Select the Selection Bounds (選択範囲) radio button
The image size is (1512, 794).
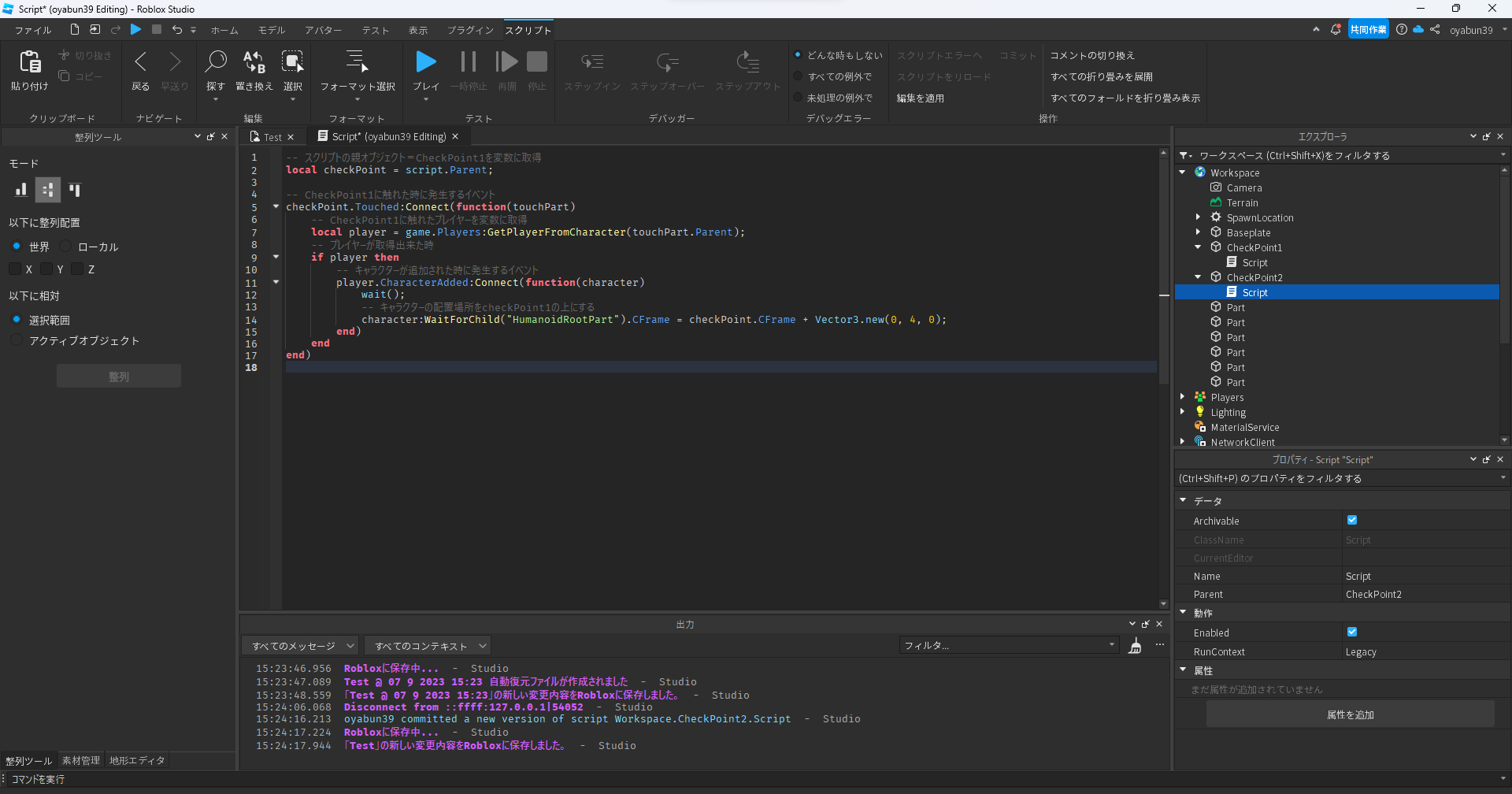coord(17,319)
